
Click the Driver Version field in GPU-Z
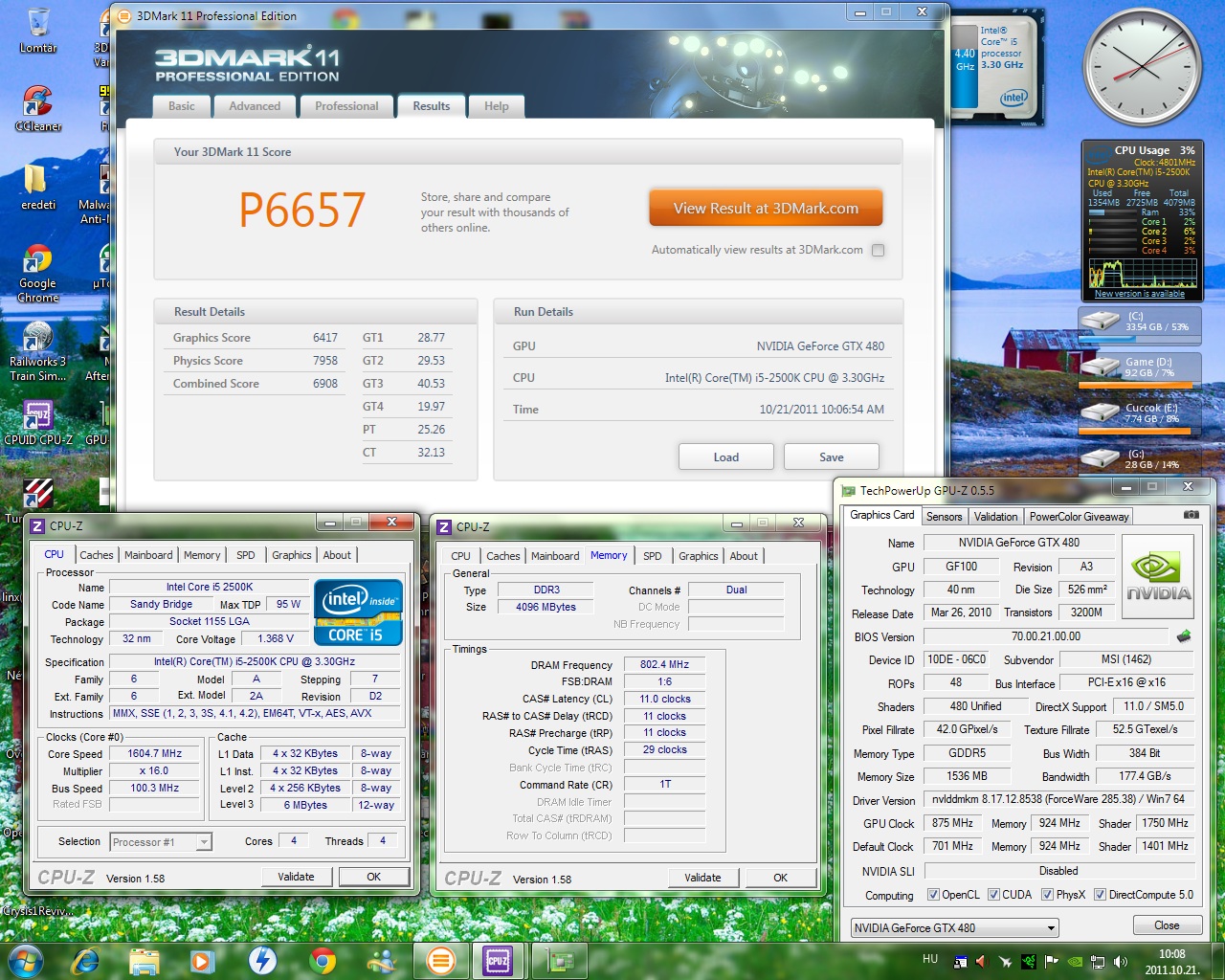tap(1058, 799)
